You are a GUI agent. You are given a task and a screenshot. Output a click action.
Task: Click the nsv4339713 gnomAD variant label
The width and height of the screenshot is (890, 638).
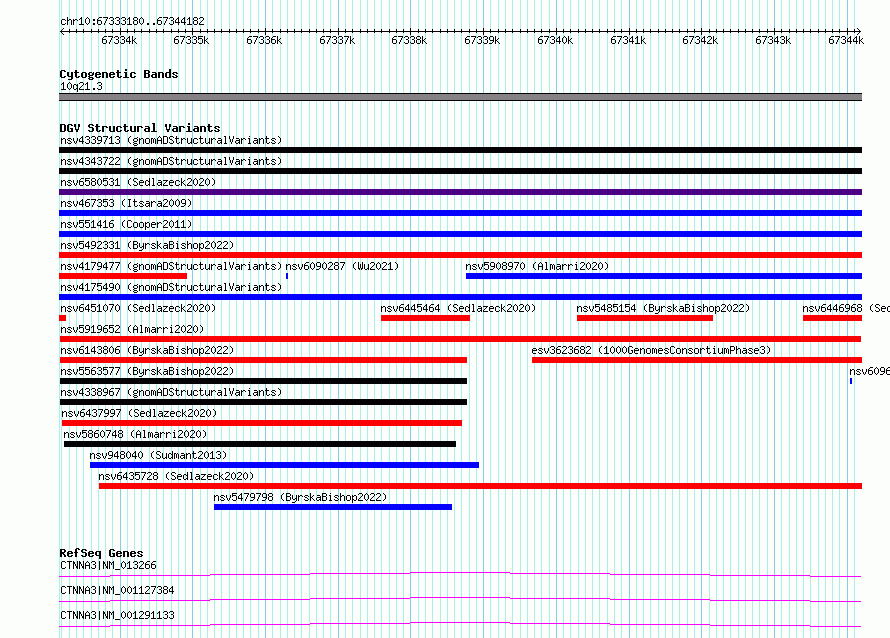pos(171,140)
